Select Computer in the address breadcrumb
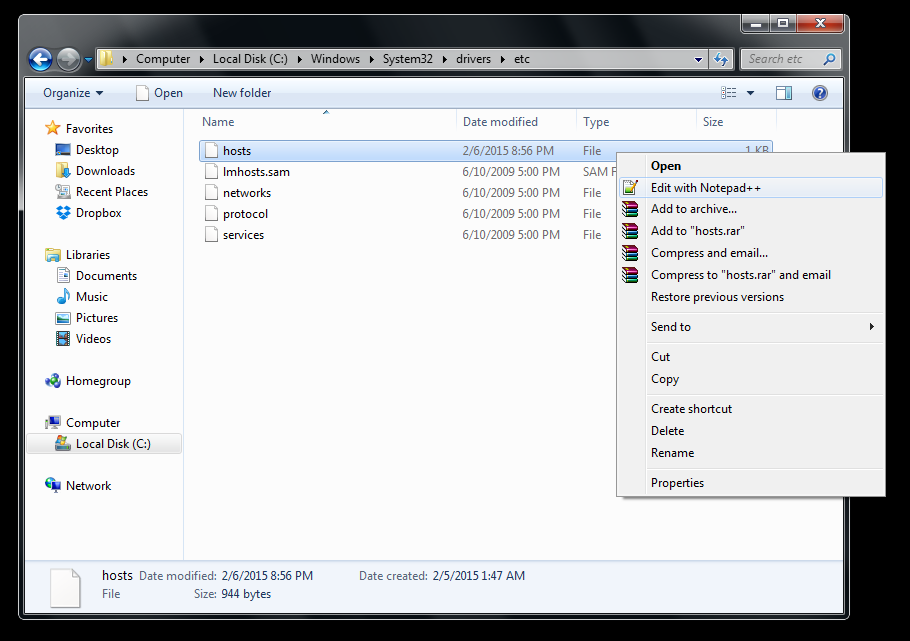 [x=163, y=59]
